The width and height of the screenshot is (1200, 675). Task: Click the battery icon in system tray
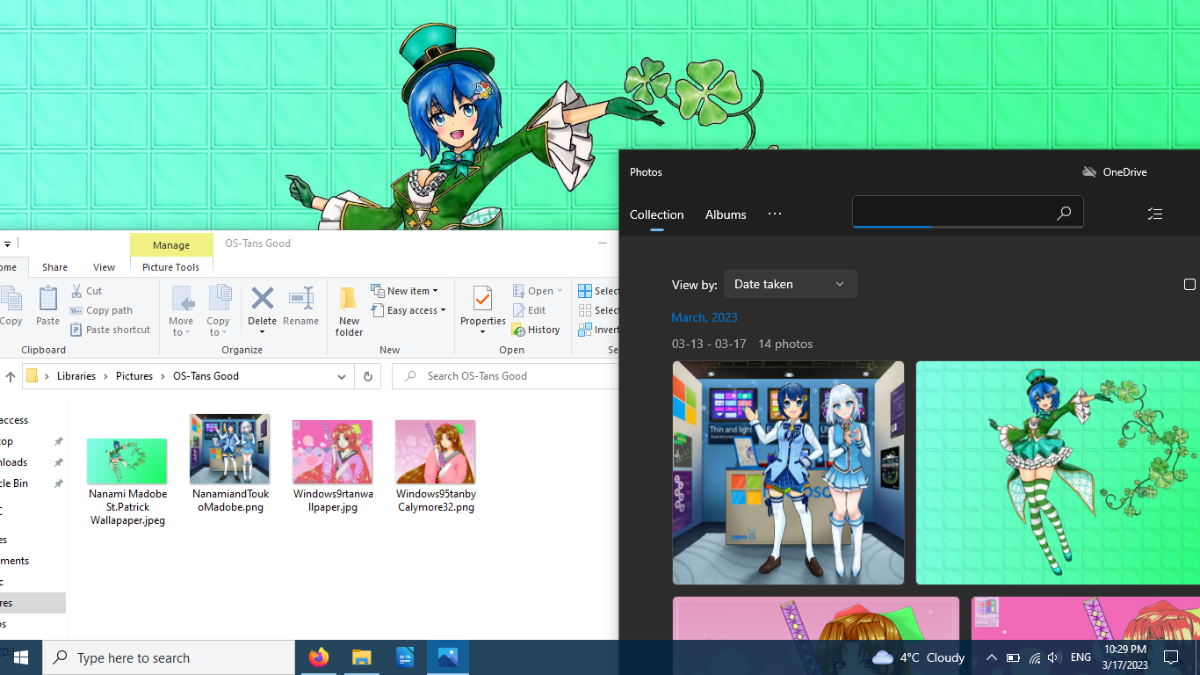click(1013, 658)
